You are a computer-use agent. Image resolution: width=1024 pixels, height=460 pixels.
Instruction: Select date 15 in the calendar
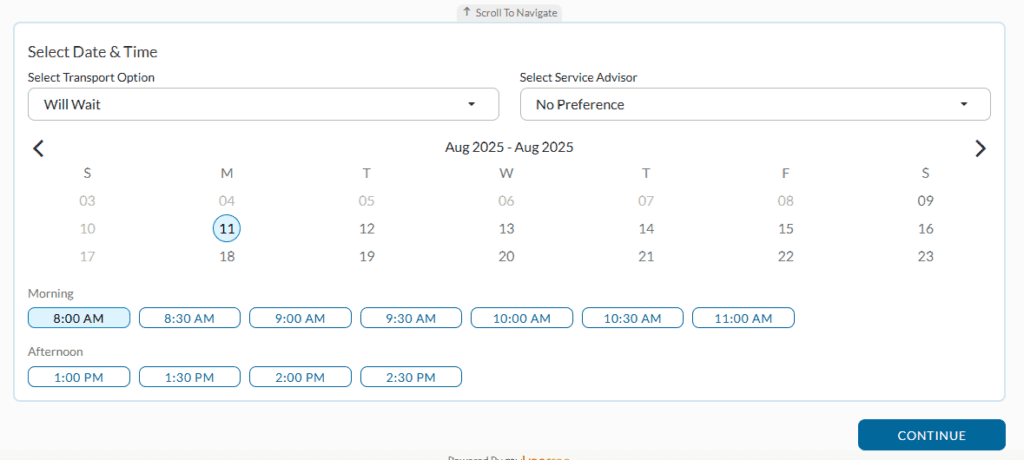(786, 229)
